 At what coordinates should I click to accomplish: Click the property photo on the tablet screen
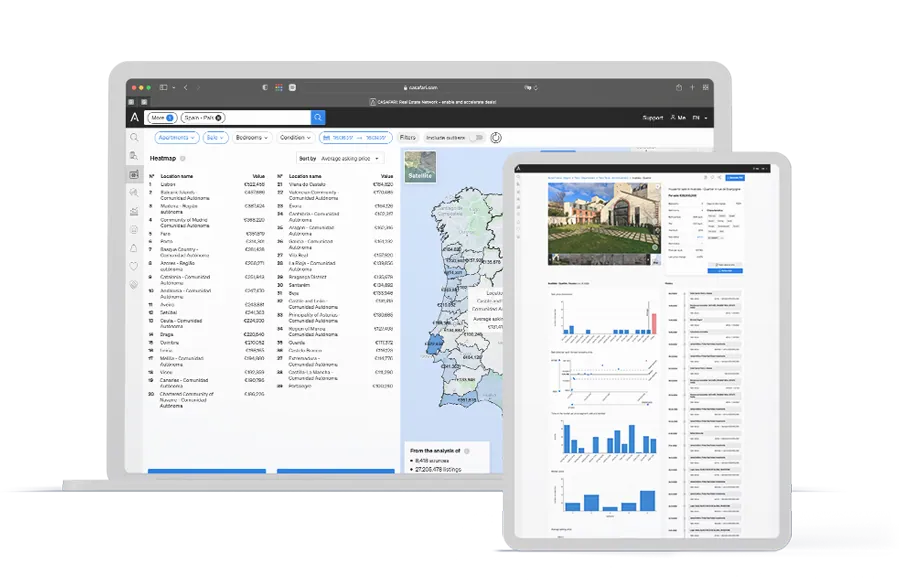coord(604,218)
